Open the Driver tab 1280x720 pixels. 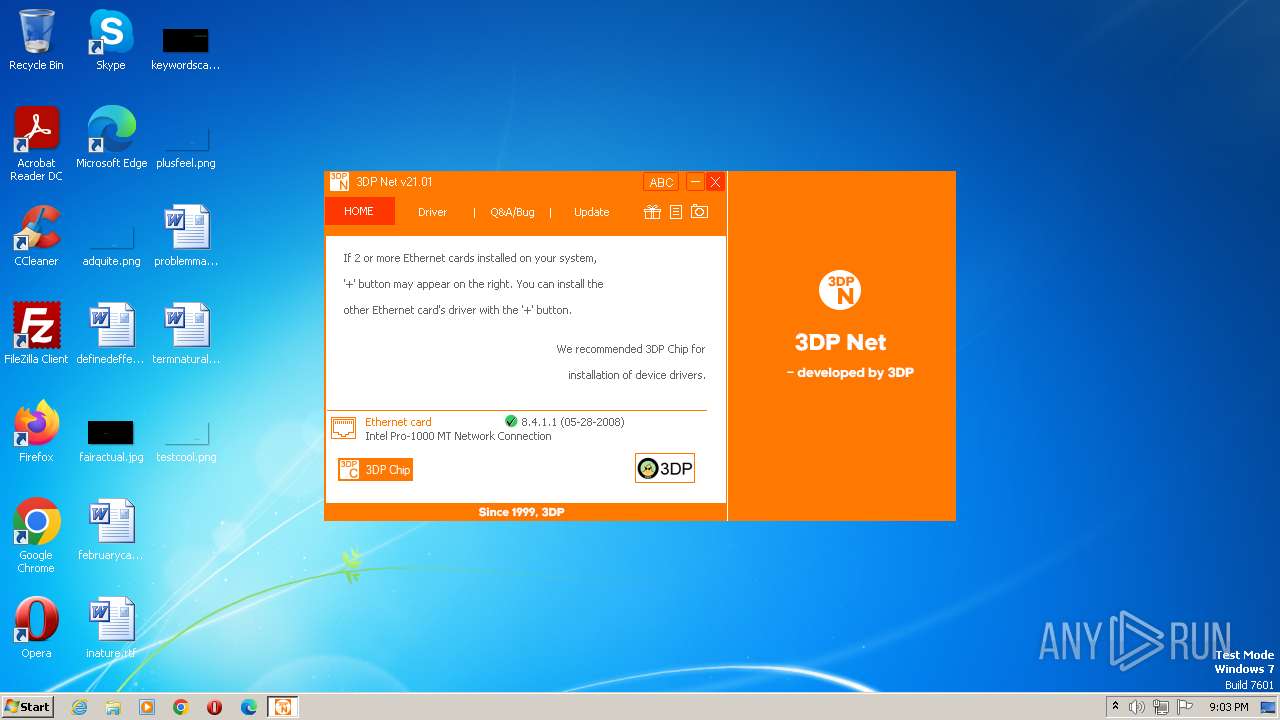[x=432, y=212]
